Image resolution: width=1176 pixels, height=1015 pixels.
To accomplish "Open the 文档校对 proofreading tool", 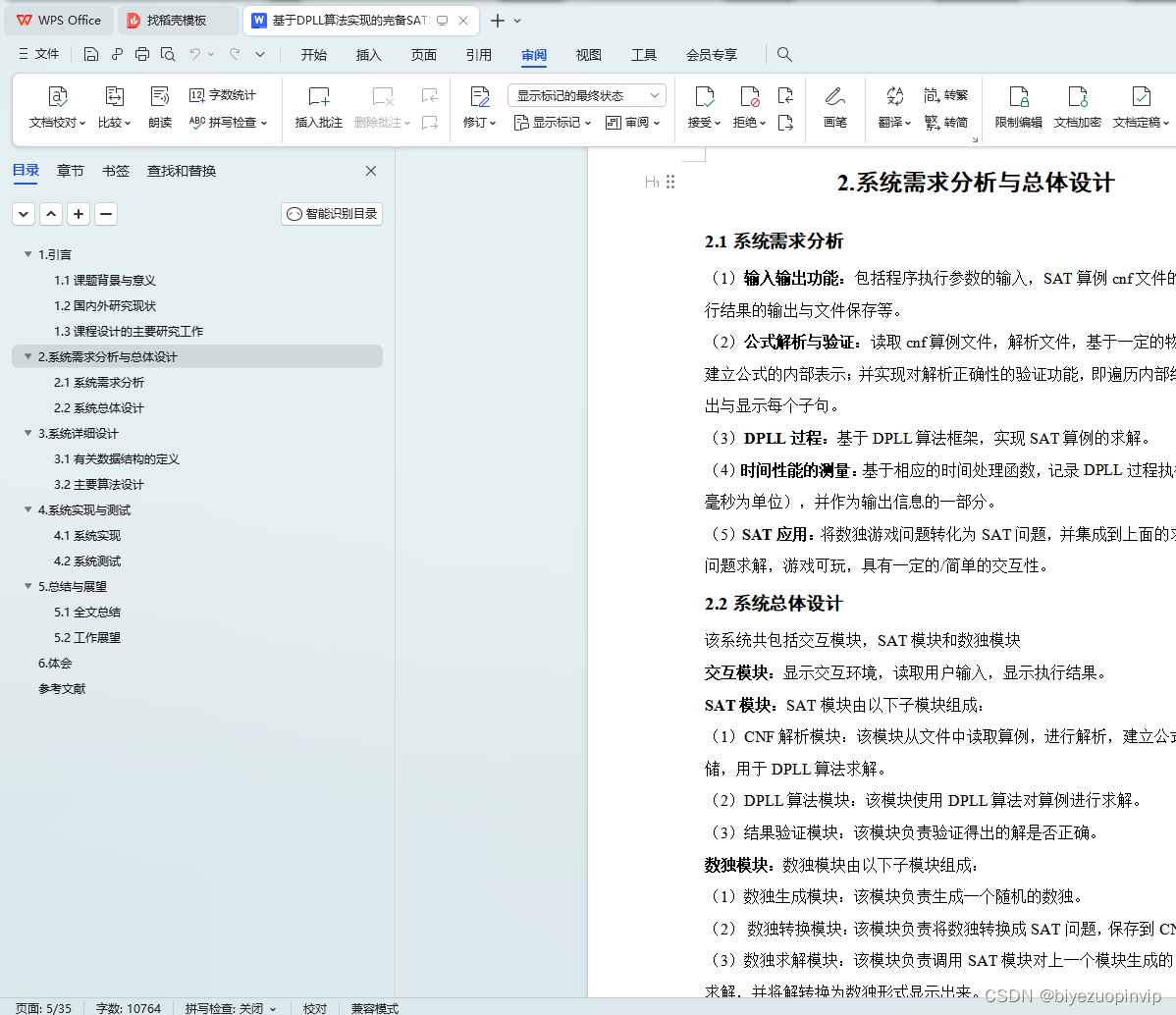I will 56,108.
